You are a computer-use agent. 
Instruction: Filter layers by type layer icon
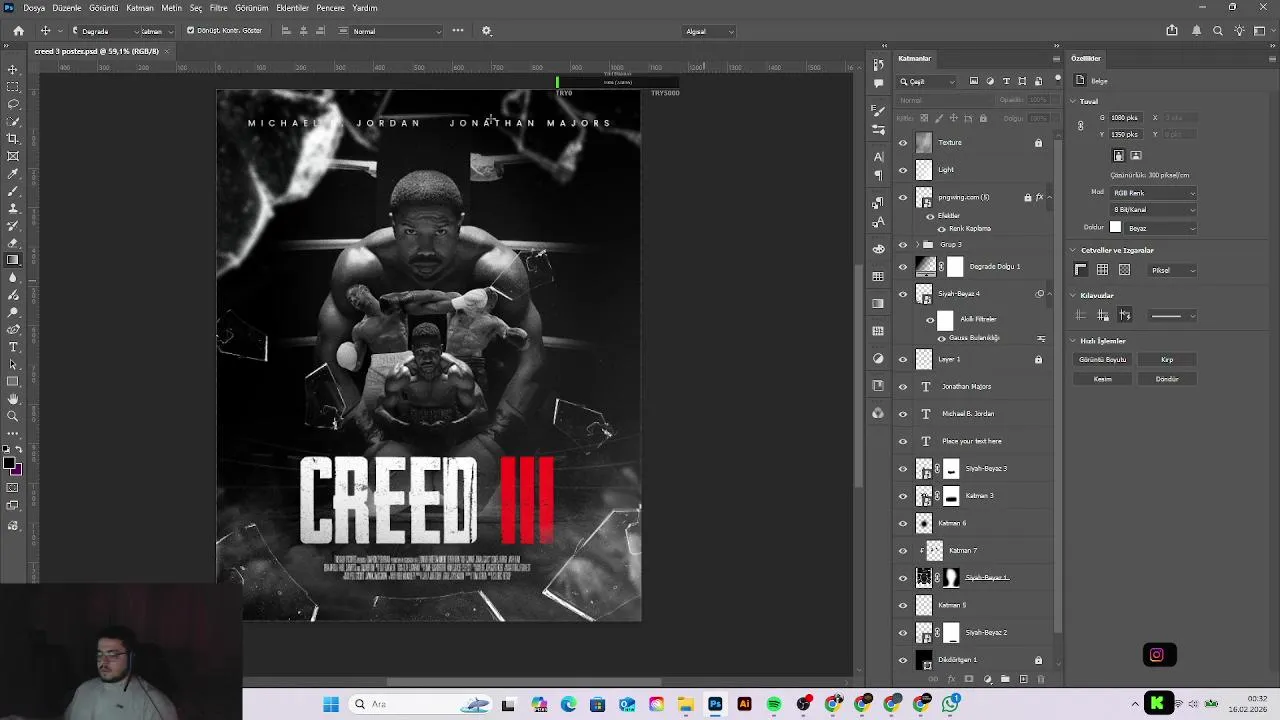click(1006, 81)
